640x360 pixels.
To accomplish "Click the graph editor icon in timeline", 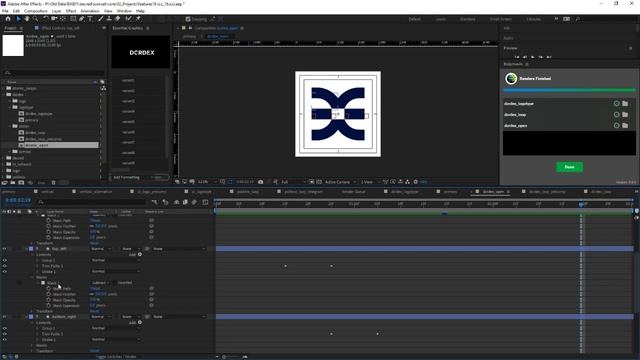I will (x=205, y=202).
